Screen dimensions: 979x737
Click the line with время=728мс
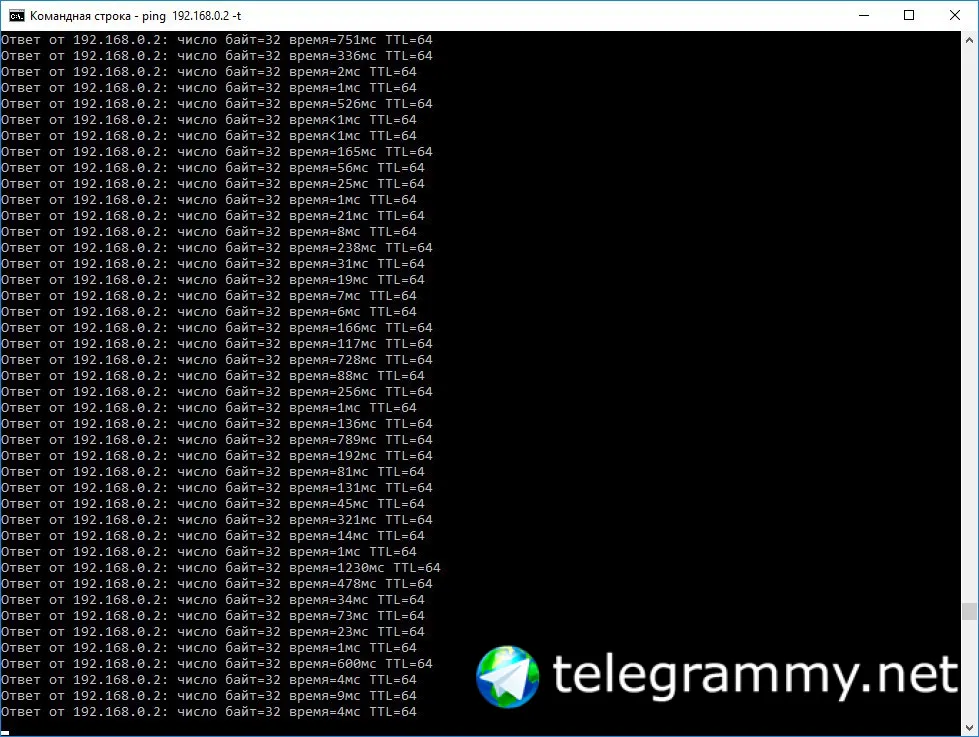tap(217, 360)
